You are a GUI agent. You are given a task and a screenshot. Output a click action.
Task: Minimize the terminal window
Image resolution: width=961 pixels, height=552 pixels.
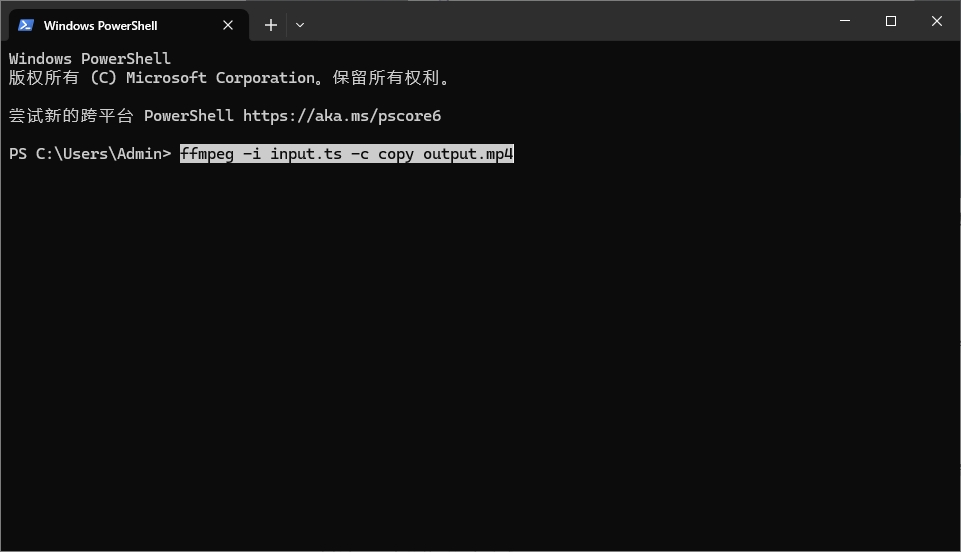tap(845, 21)
